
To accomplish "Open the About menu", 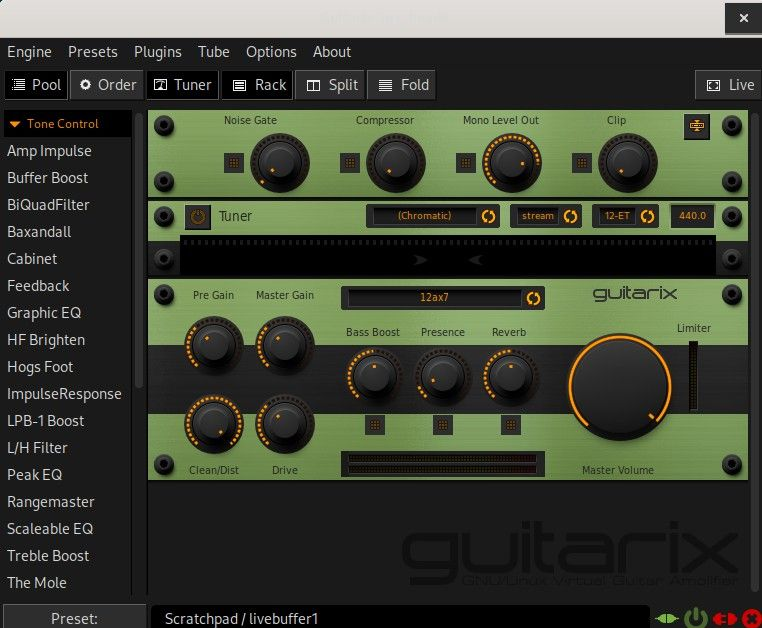I will click(332, 52).
